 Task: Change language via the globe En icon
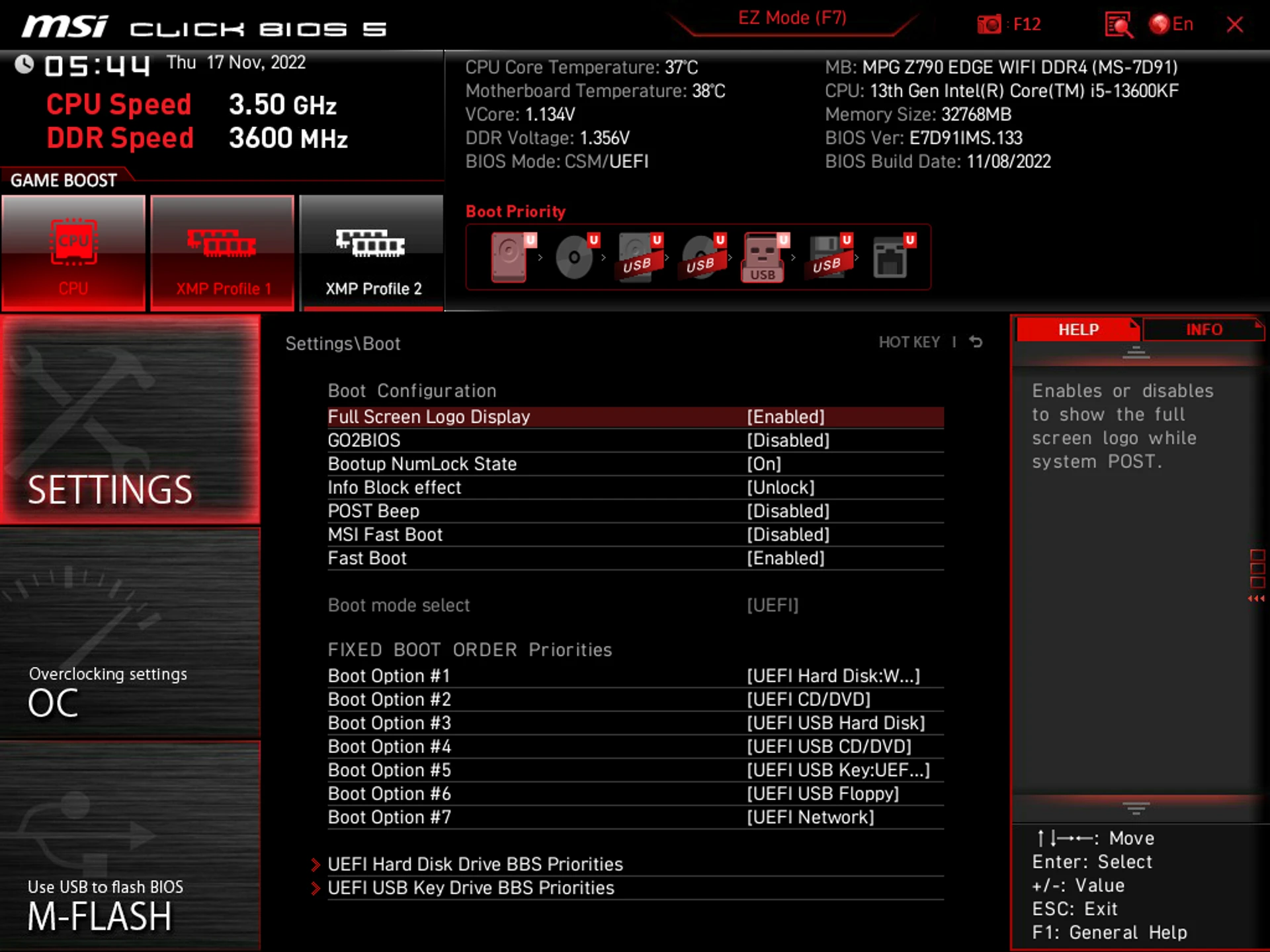click(1171, 24)
